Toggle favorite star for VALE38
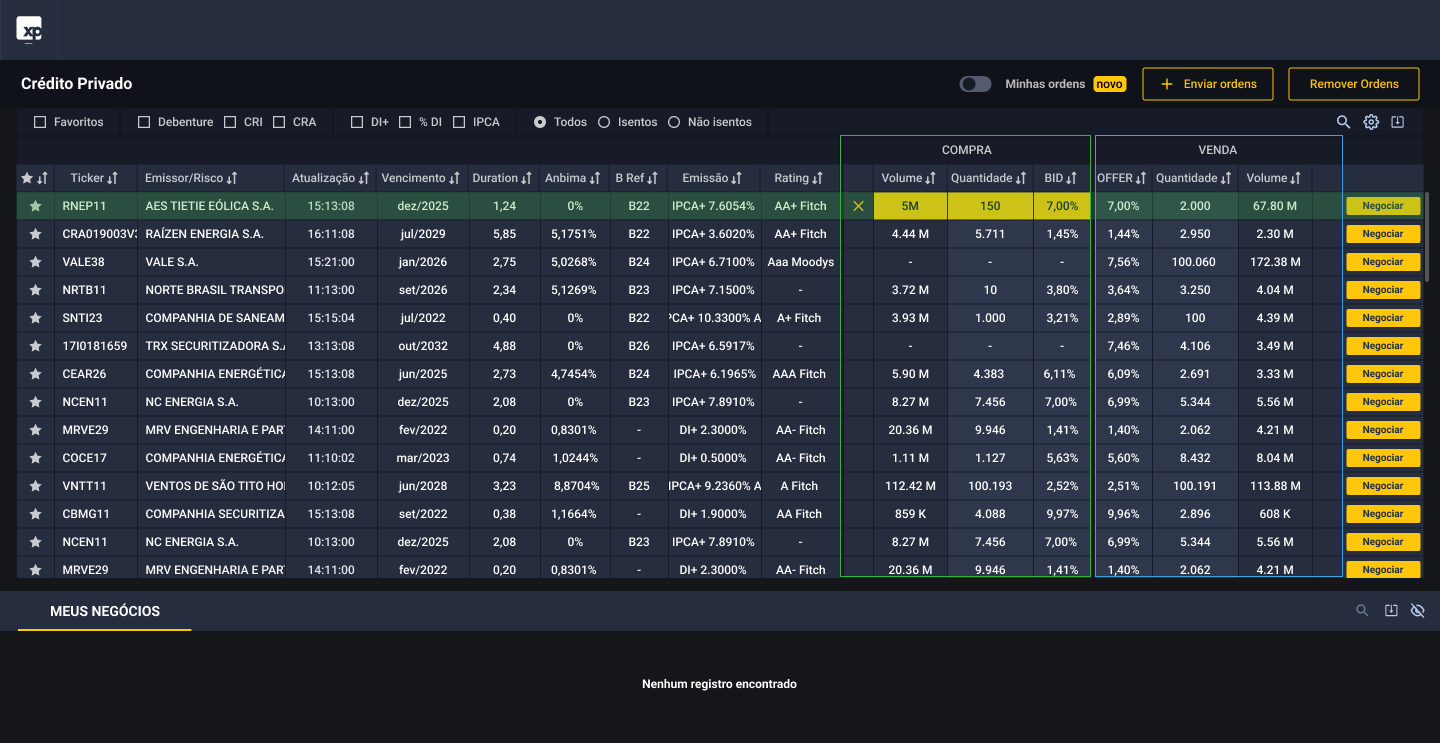Screen dimensions: 1440x743 coord(35,262)
